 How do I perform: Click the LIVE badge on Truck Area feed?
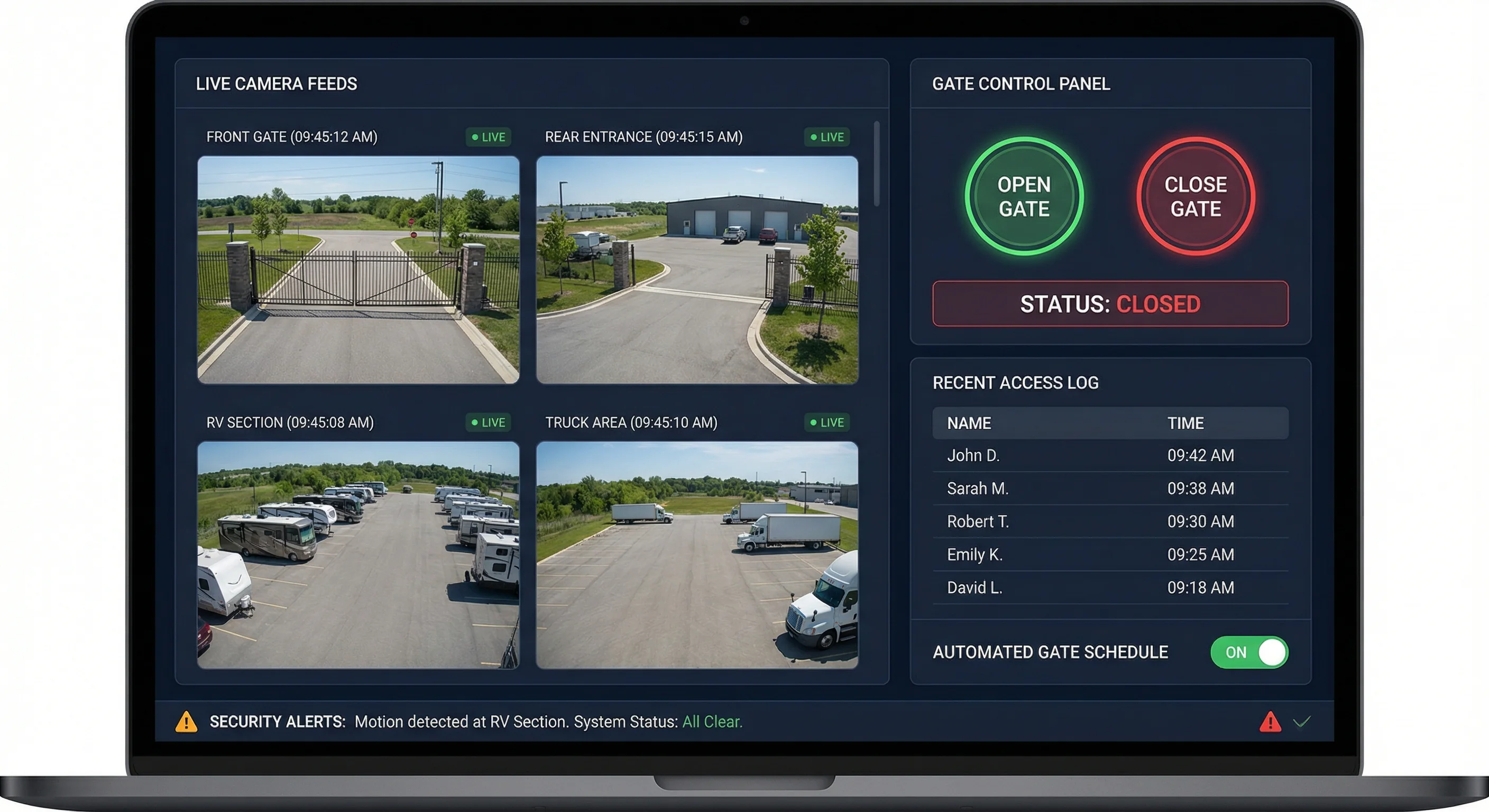click(826, 422)
